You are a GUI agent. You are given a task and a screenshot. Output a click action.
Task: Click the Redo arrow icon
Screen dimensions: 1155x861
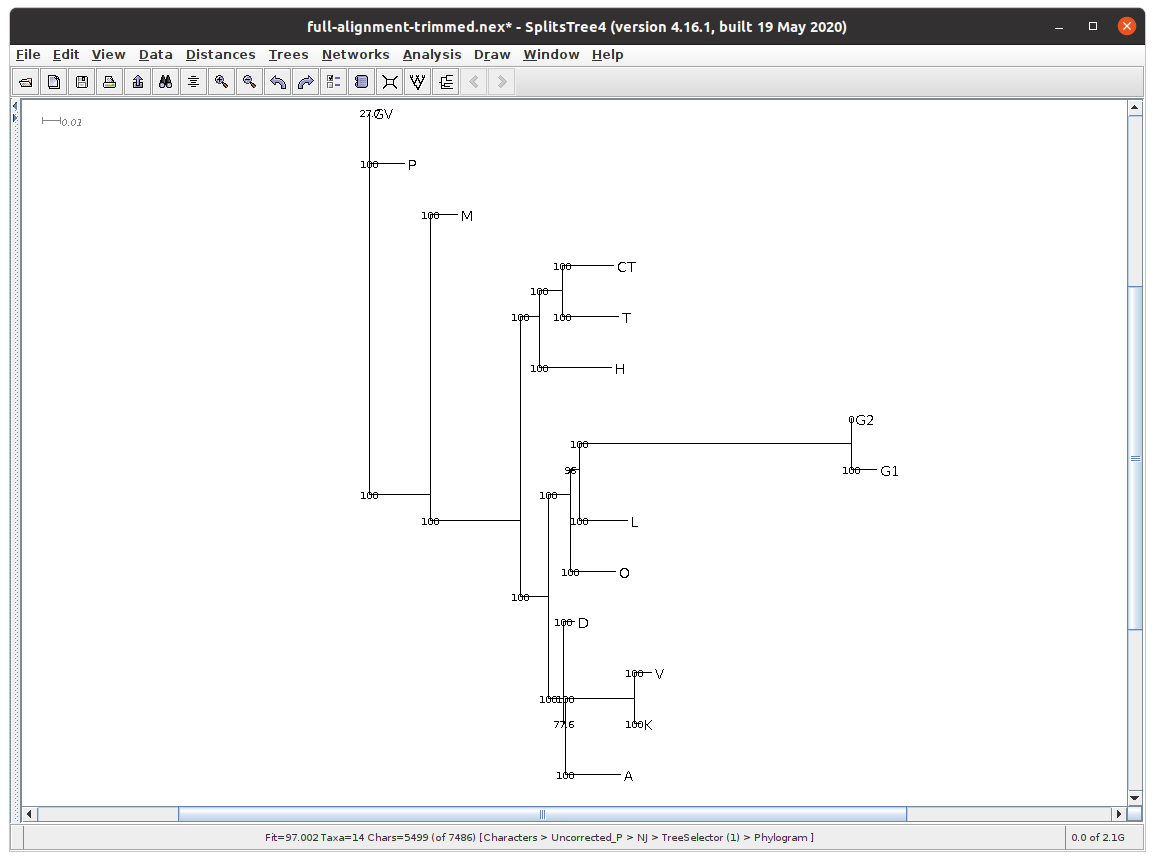pos(306,82)
